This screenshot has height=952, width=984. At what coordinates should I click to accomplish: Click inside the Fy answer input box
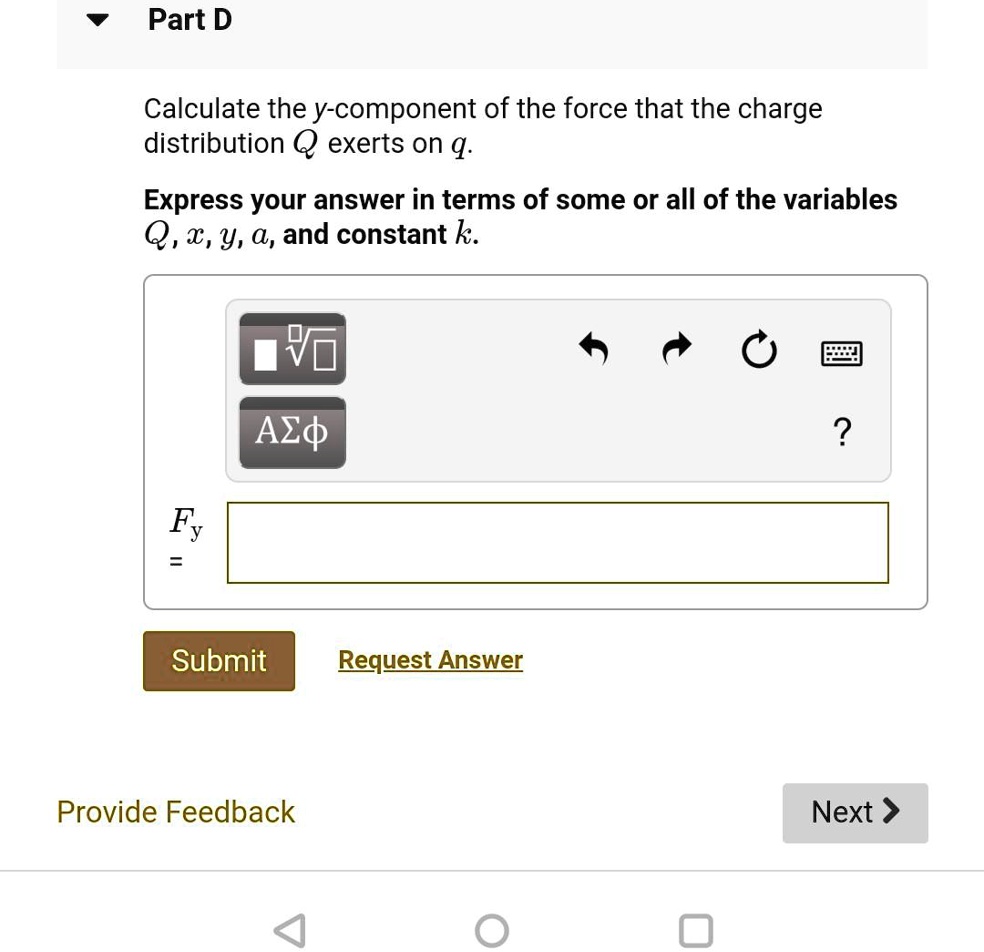(x=557, y=541)
